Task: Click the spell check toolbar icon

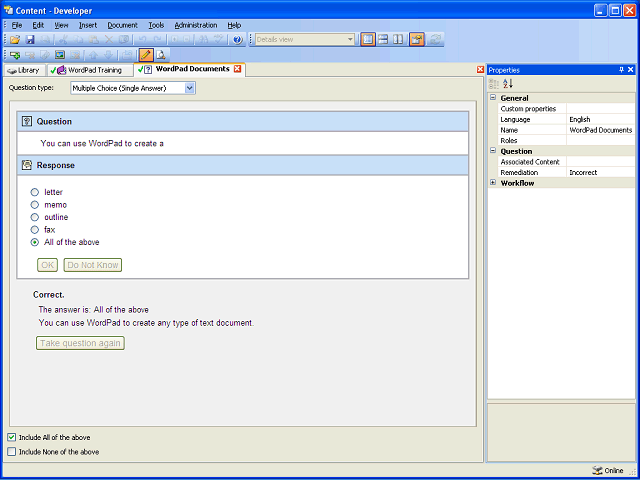Action: point(219,40)
